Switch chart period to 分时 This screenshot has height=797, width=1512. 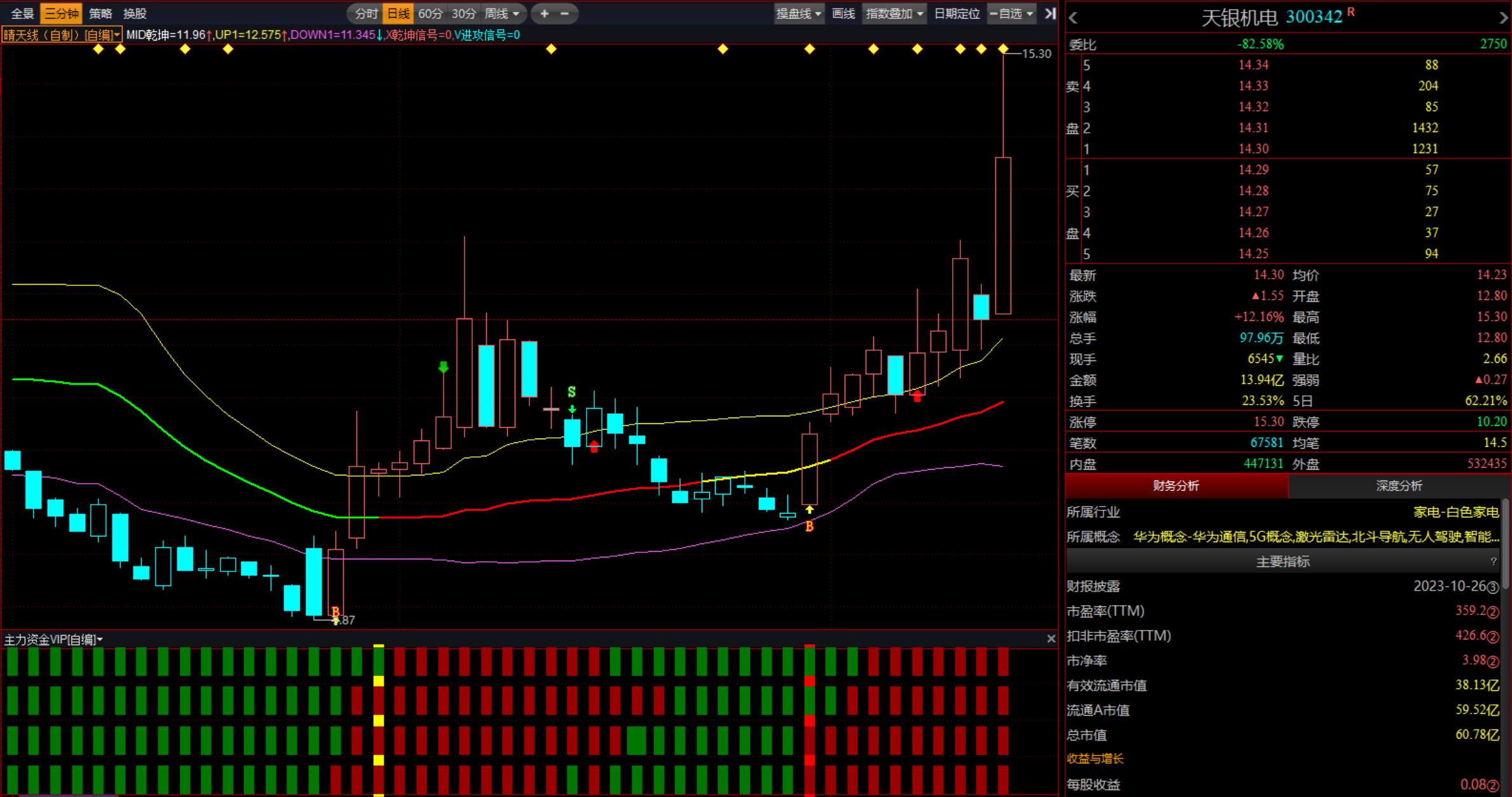click(366, 13)
